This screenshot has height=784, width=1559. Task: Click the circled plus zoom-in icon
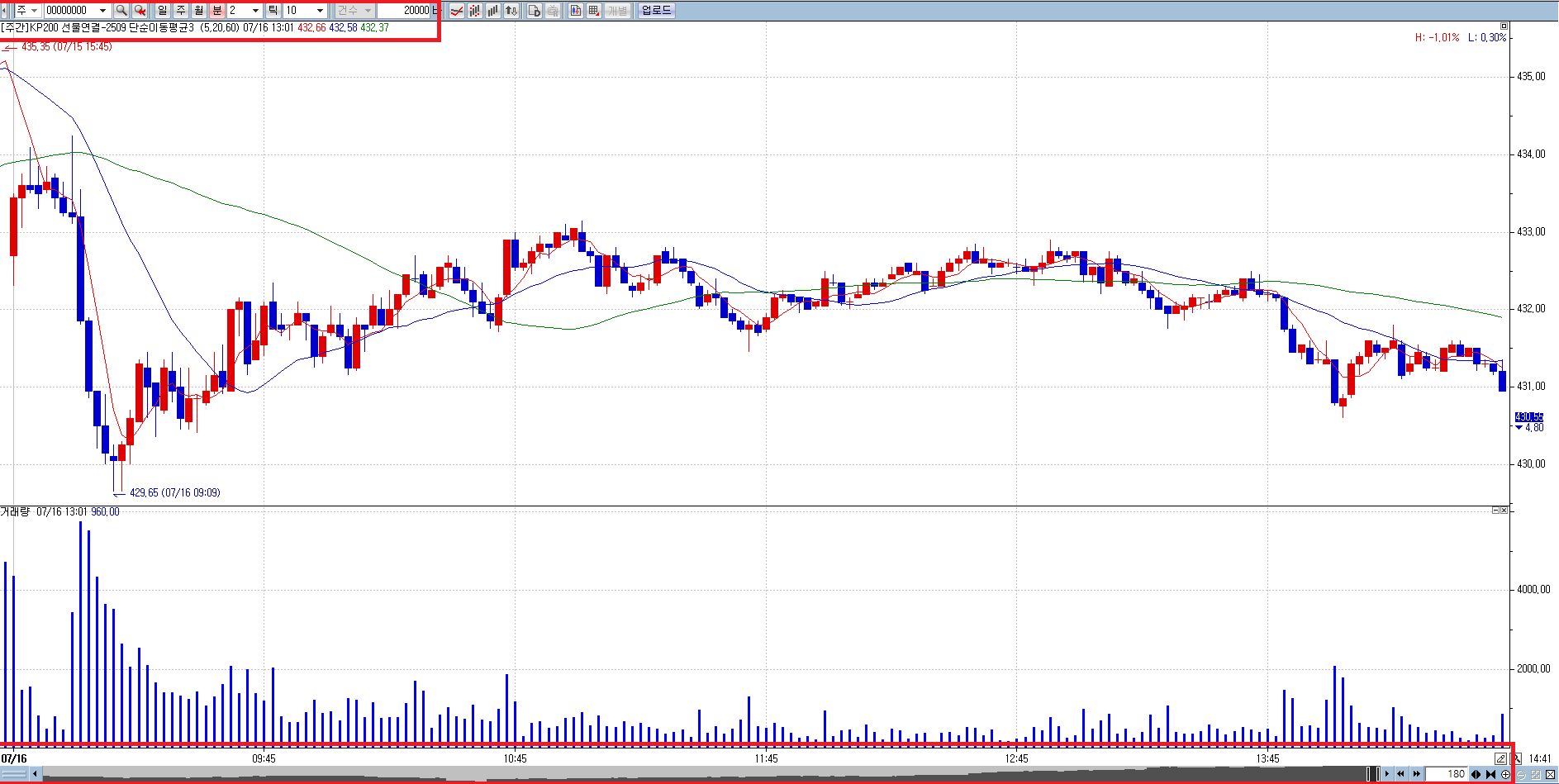1505,774
